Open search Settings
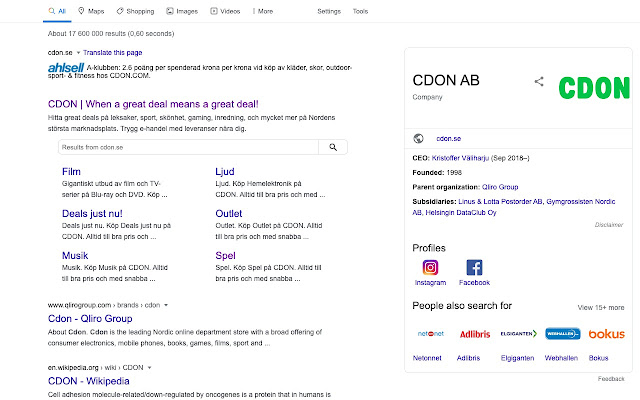Screen dimensions: 640x400 pyautogui.click(x=329, y=11)
